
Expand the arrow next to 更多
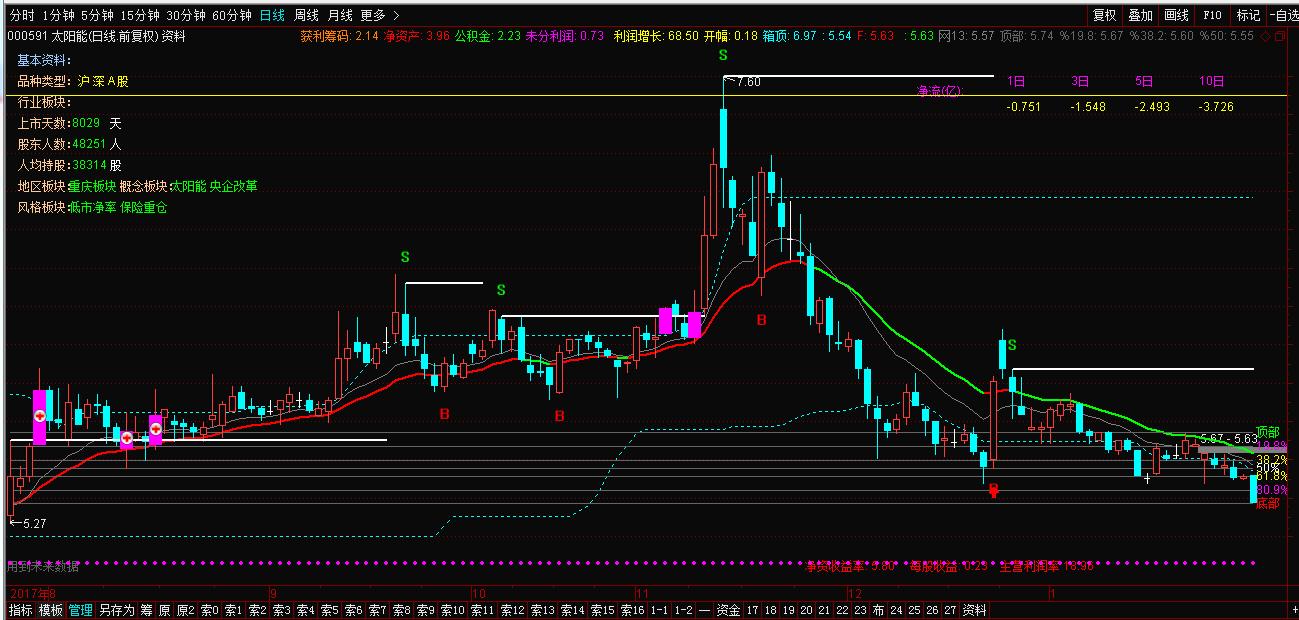click(x=397, y=15)
